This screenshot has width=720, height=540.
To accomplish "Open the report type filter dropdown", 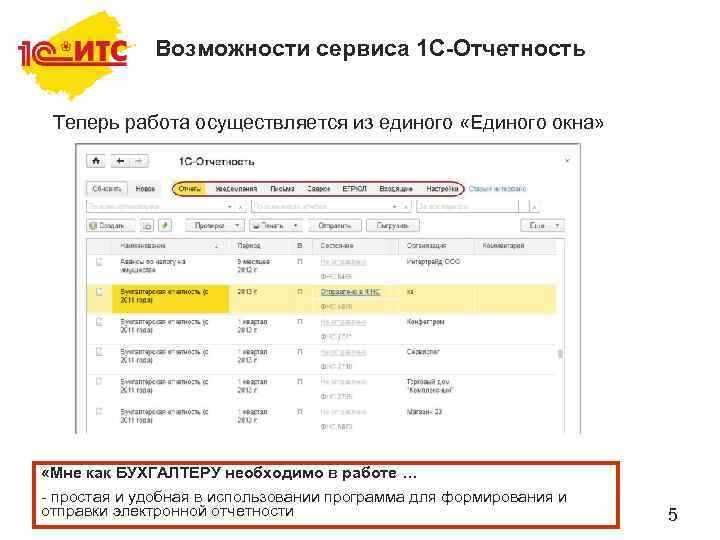I will pyautogui.click(x=394, y=207).
